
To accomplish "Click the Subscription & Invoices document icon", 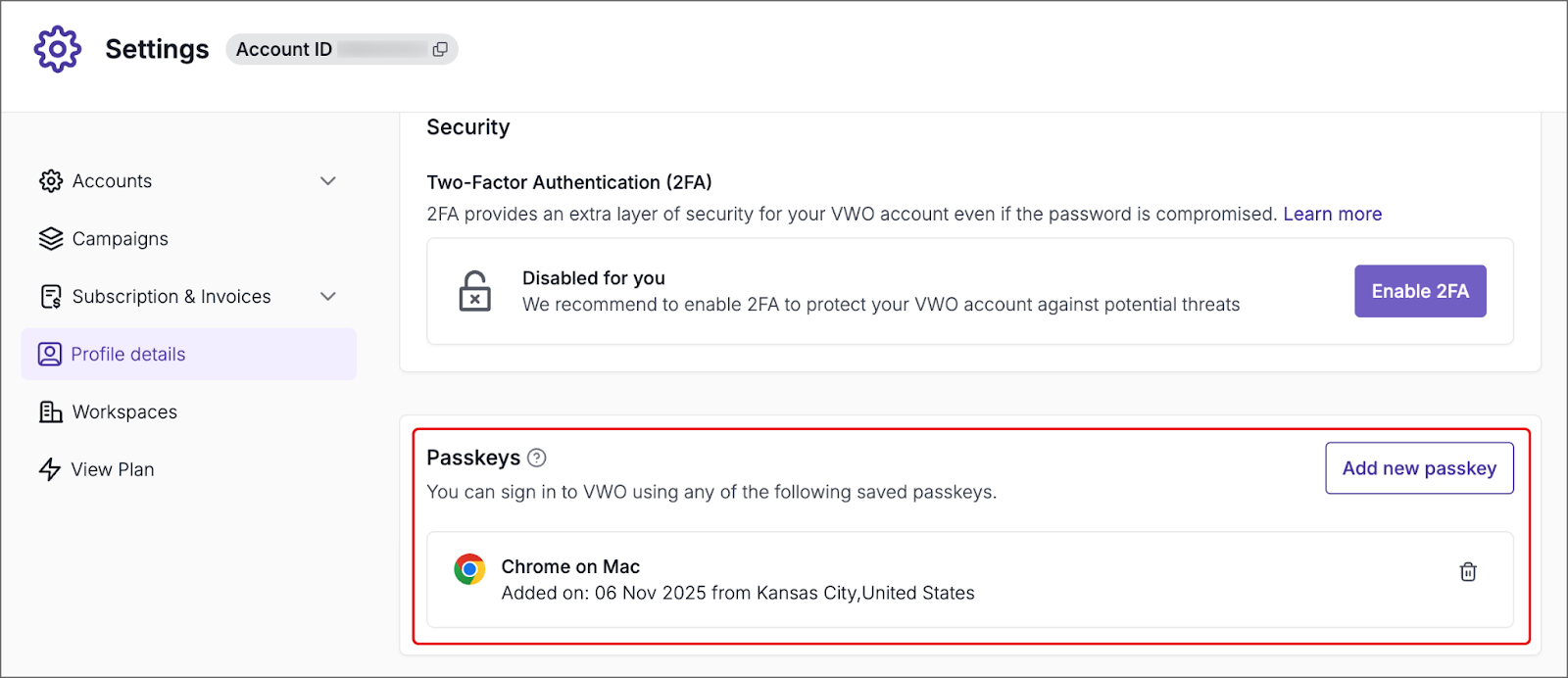I will coord(50,296).
